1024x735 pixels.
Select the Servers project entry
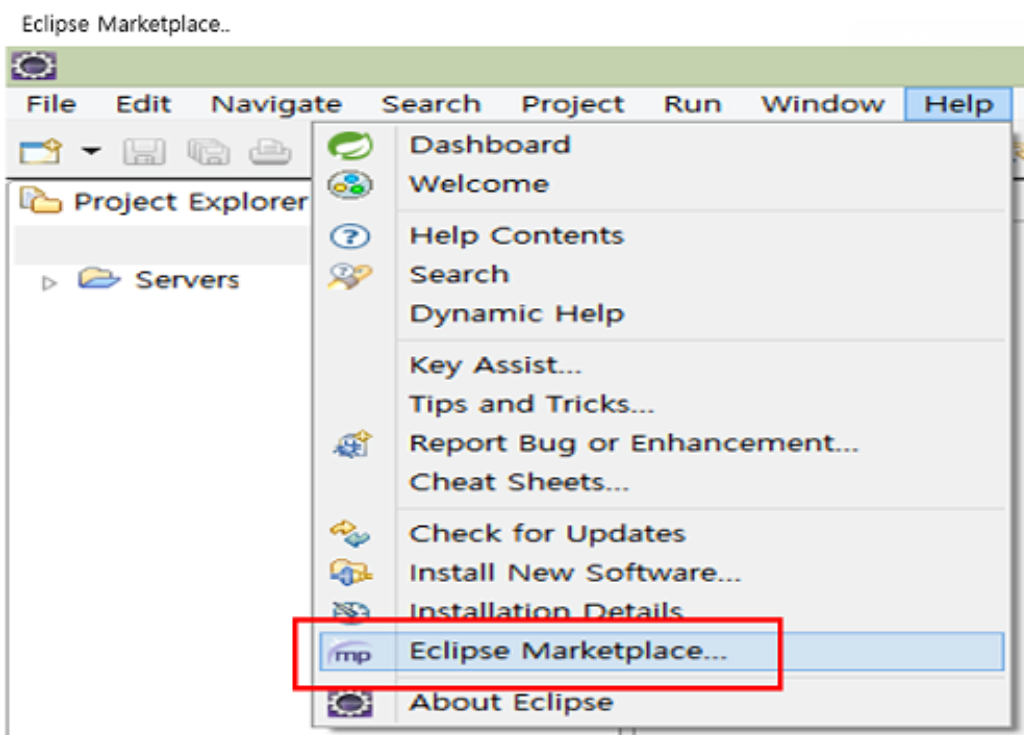[x=187, y=280]
